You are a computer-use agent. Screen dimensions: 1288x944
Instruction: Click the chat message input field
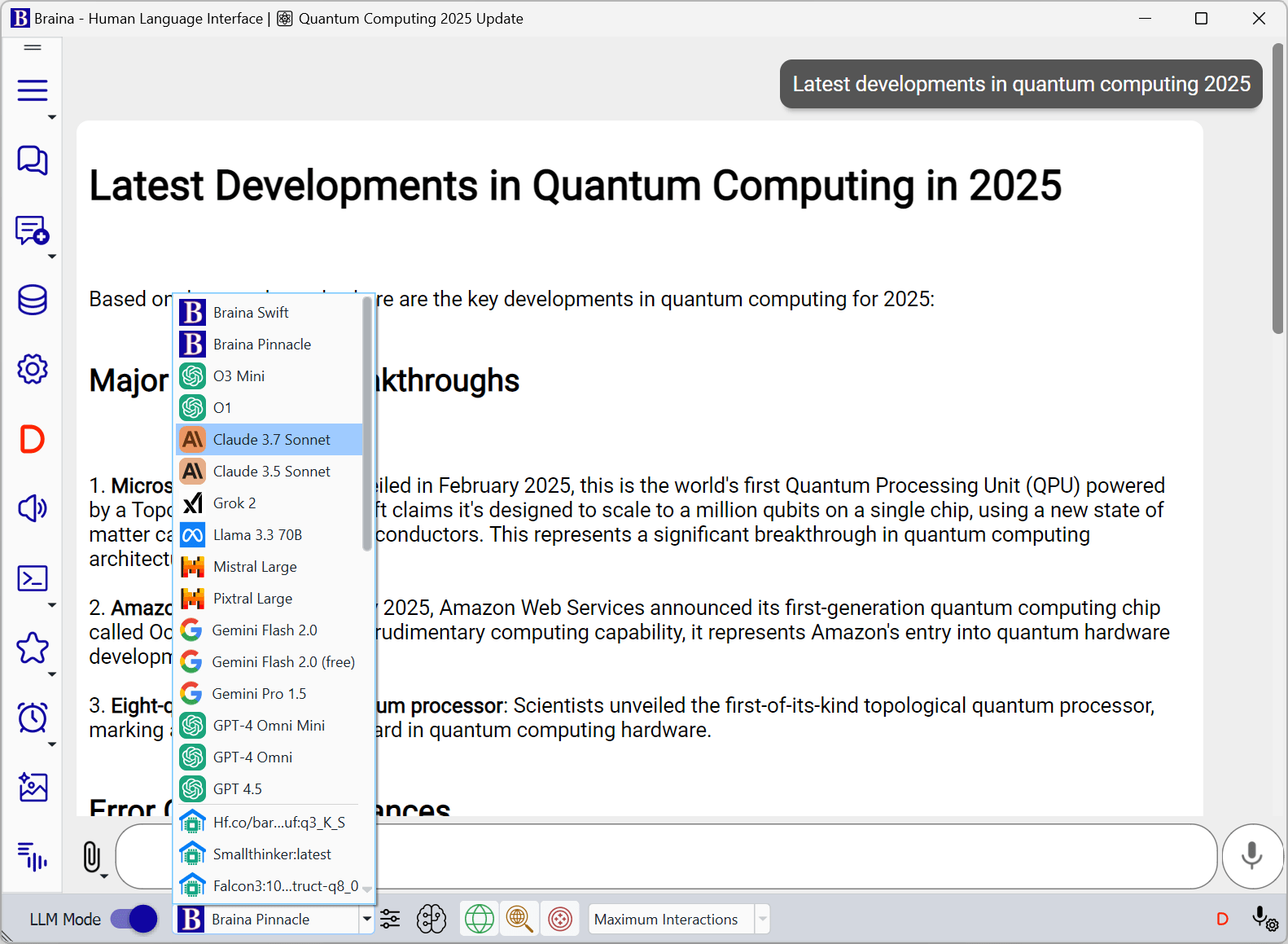(x=666, y=856)
